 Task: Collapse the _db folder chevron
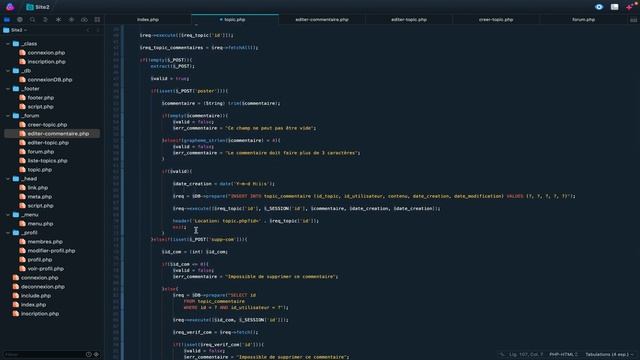[8, 71]
